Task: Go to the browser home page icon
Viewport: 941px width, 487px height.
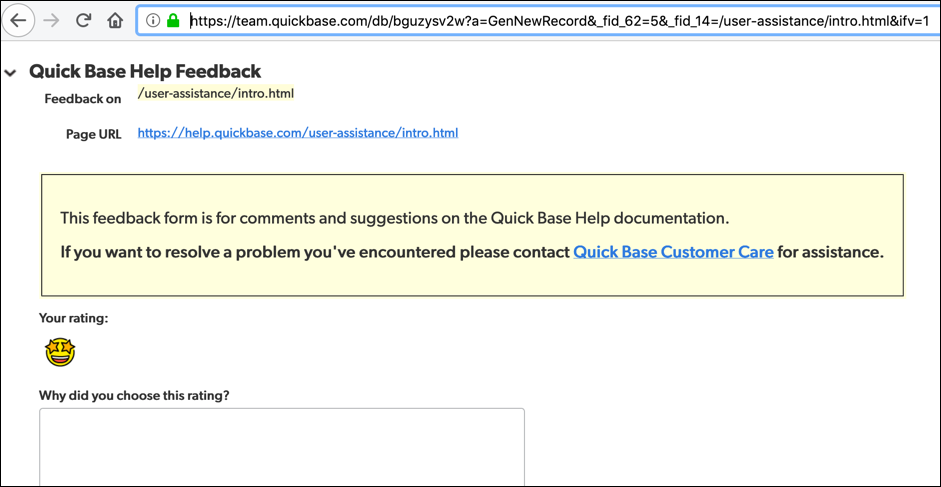Action: [x=115, y=20]
